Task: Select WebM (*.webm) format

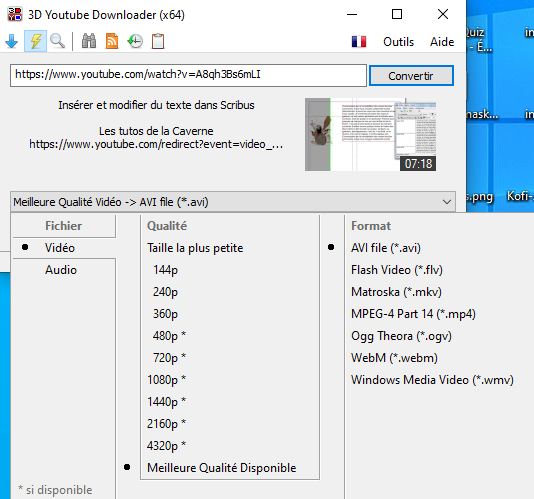Action: (394, 358)
